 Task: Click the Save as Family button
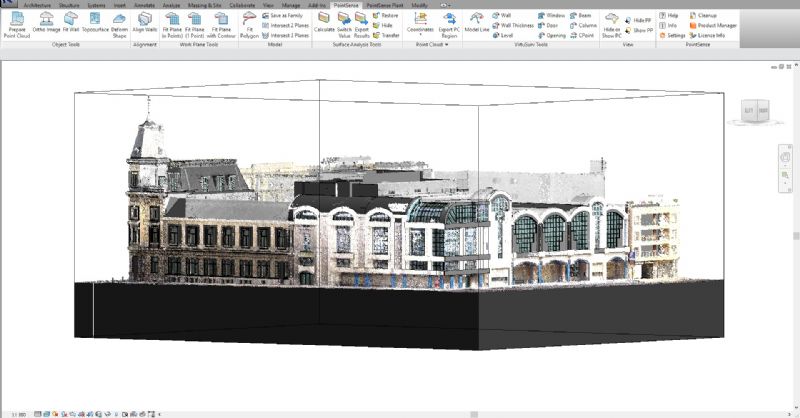pyautogui.click(x=281, y=16)
